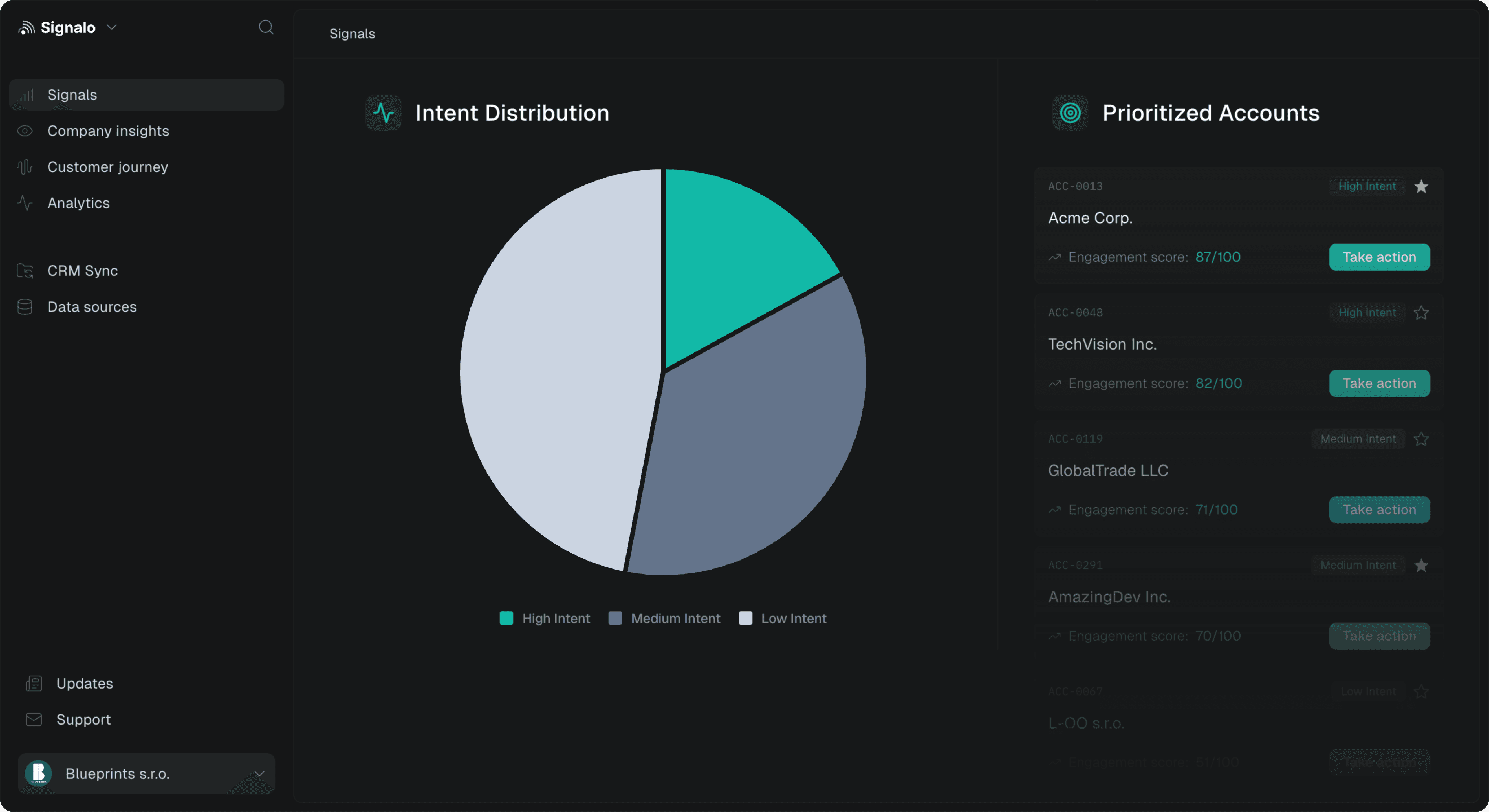Star the TechVision Inc. account
The height and width of the screenshot is (812, 1489).
(1421, 313)
